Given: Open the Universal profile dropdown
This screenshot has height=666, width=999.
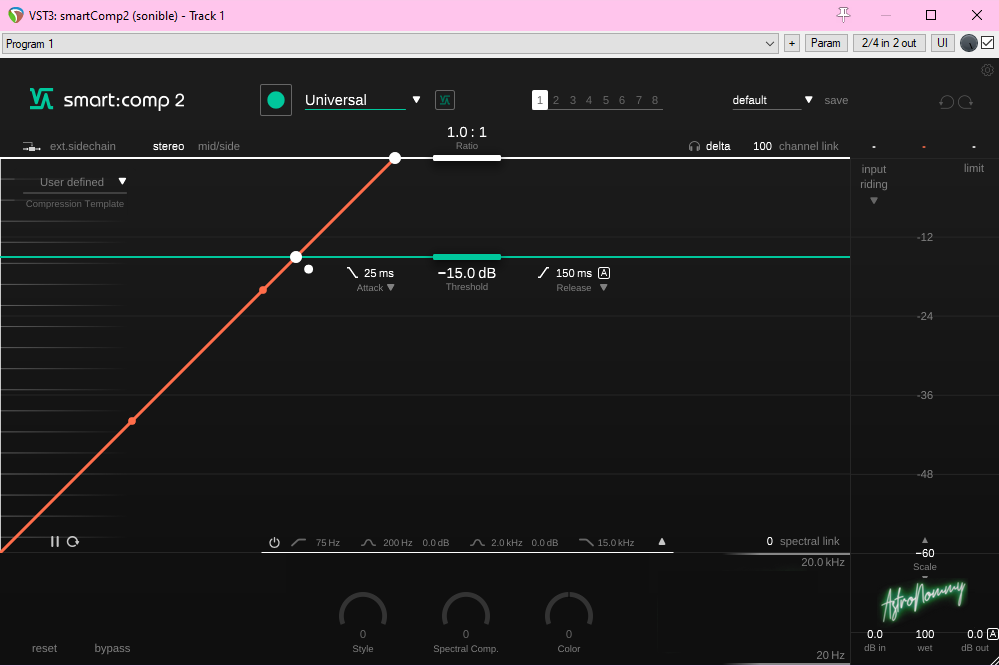Looking at the screenshot, I should tap(416, 100).
